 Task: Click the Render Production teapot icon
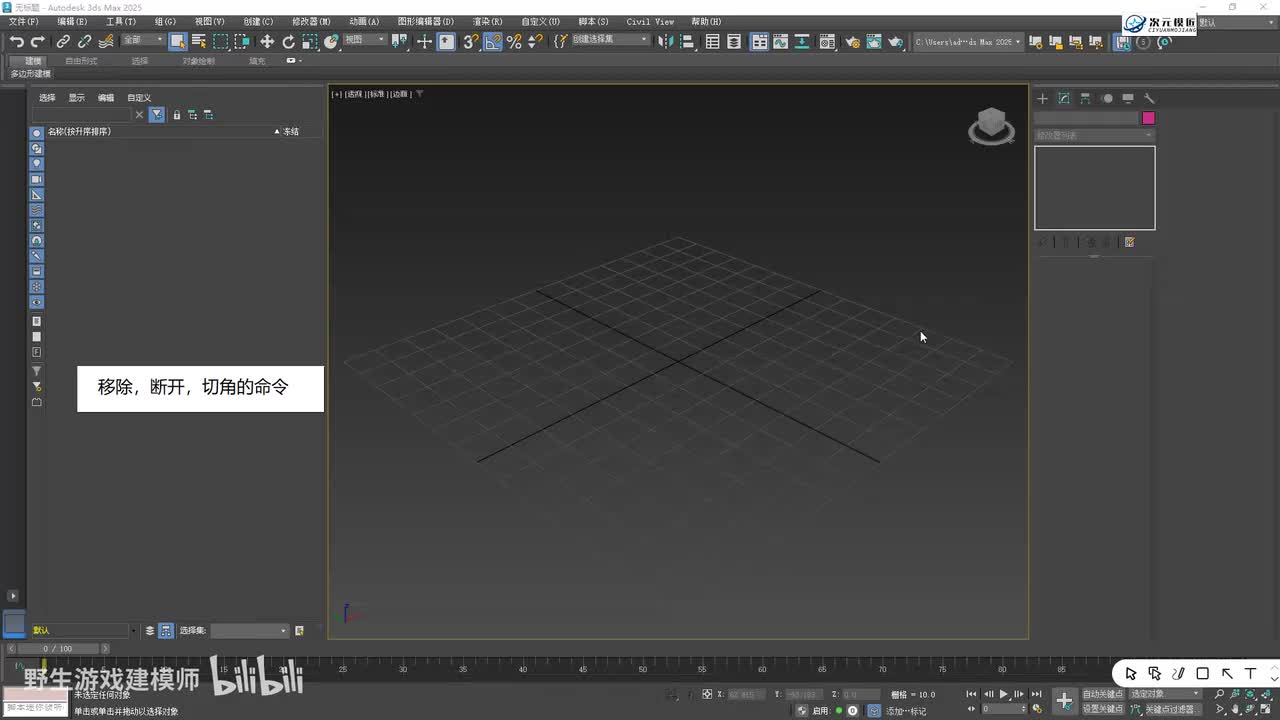pos(895,41)
